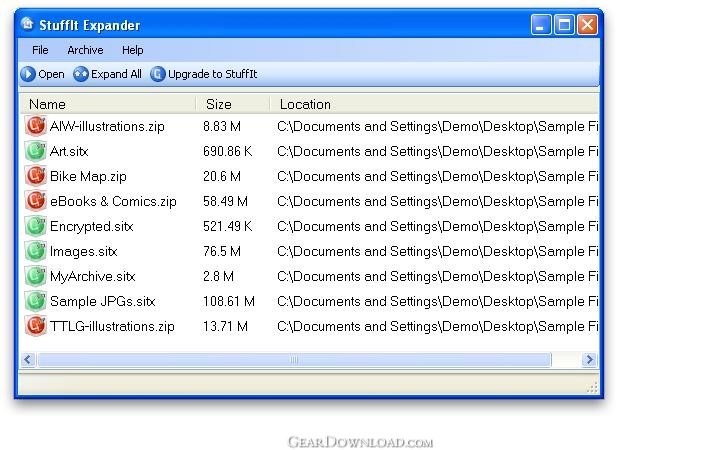
Task: Click the size value 521.49 K
Action: 227,226
